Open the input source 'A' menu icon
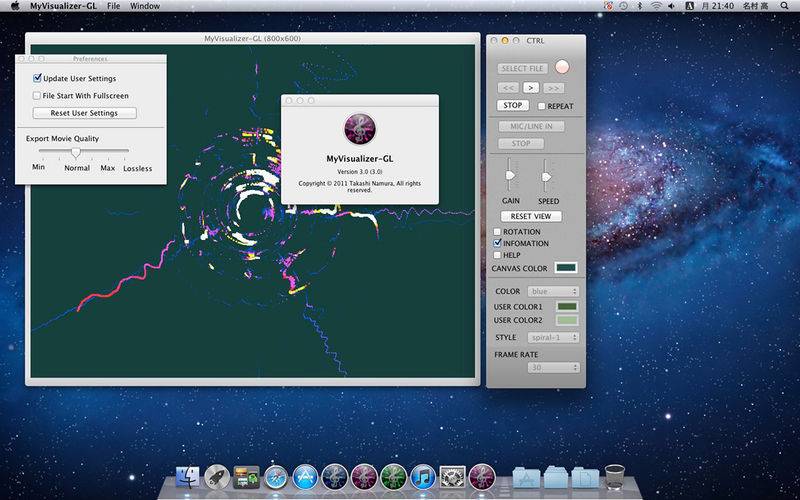Screen dimensions: 800x500 (689, 6)
